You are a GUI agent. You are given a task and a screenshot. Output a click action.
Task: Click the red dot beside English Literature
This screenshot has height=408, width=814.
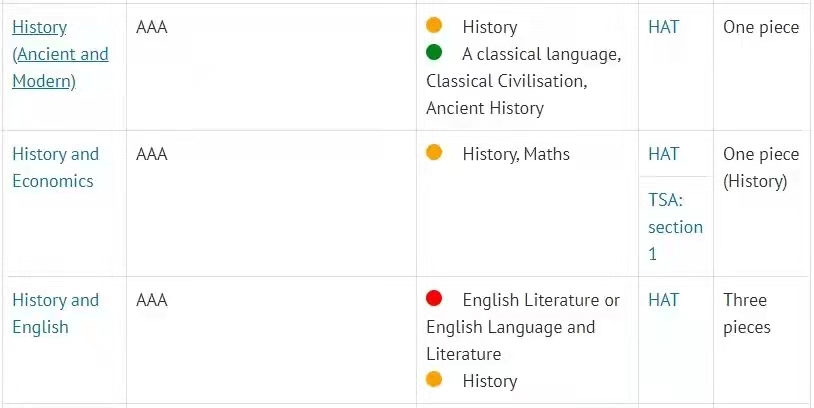434,298
